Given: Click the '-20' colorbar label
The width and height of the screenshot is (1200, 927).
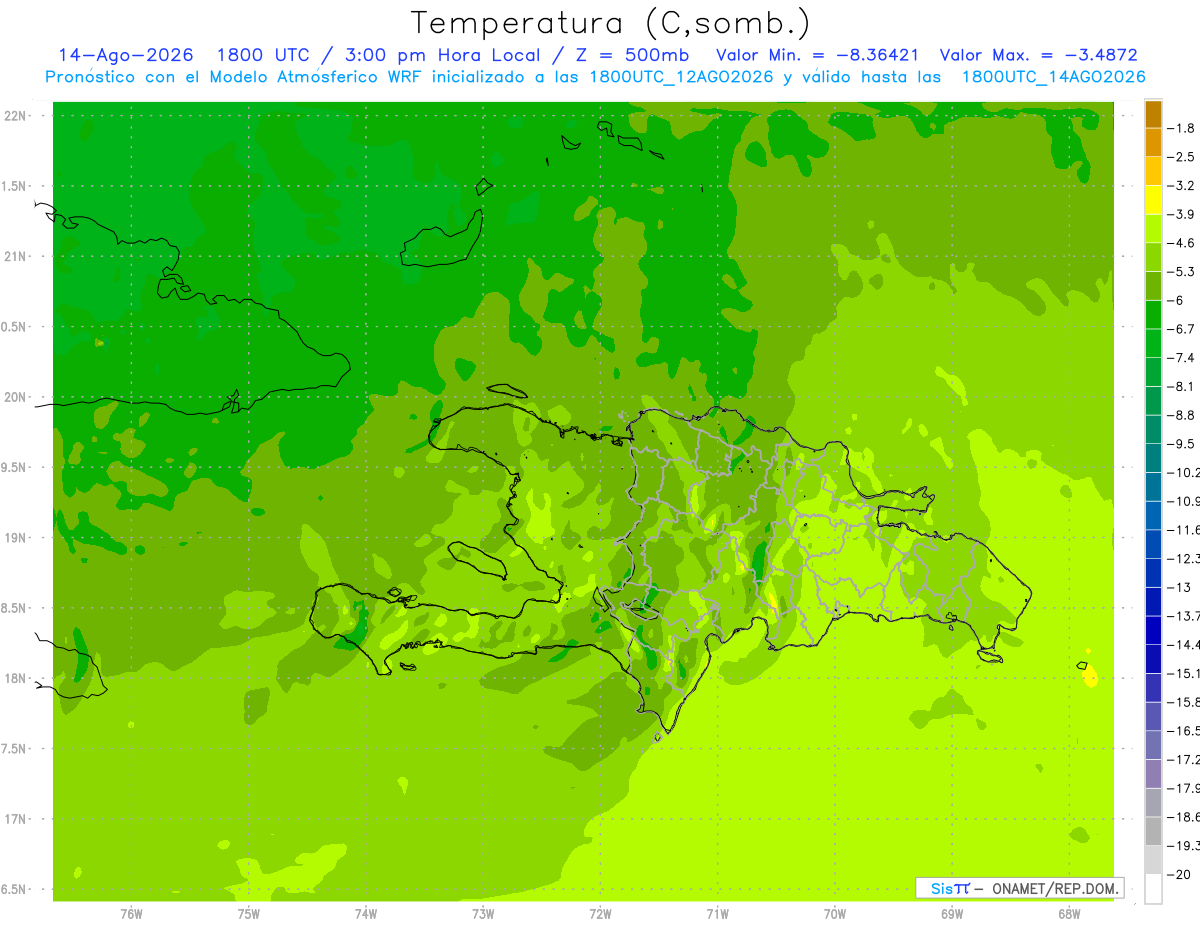Looking at the screenshot, I should pyautogui.click(x=1180, y=874).
